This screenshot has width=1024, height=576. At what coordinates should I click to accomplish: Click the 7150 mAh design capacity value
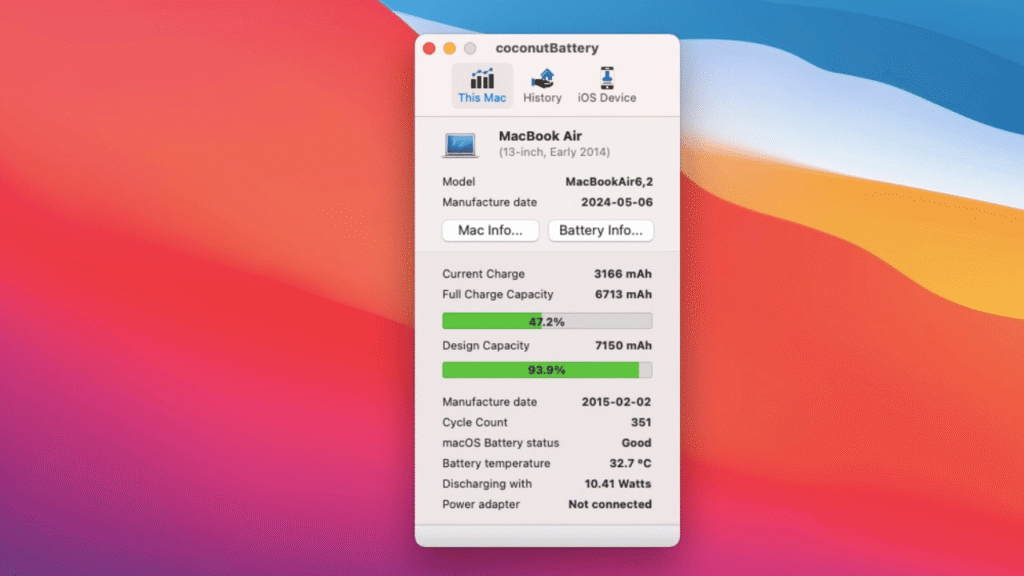click(623, 345)
